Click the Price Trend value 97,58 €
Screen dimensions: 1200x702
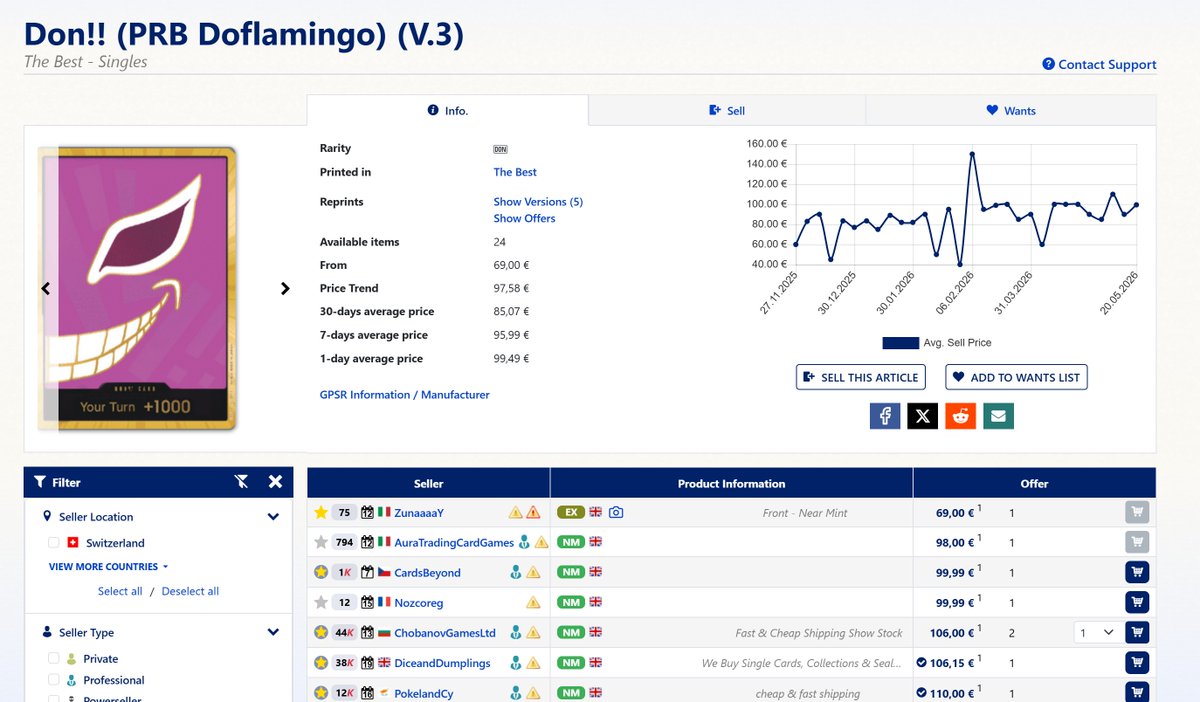coord(511,288)
